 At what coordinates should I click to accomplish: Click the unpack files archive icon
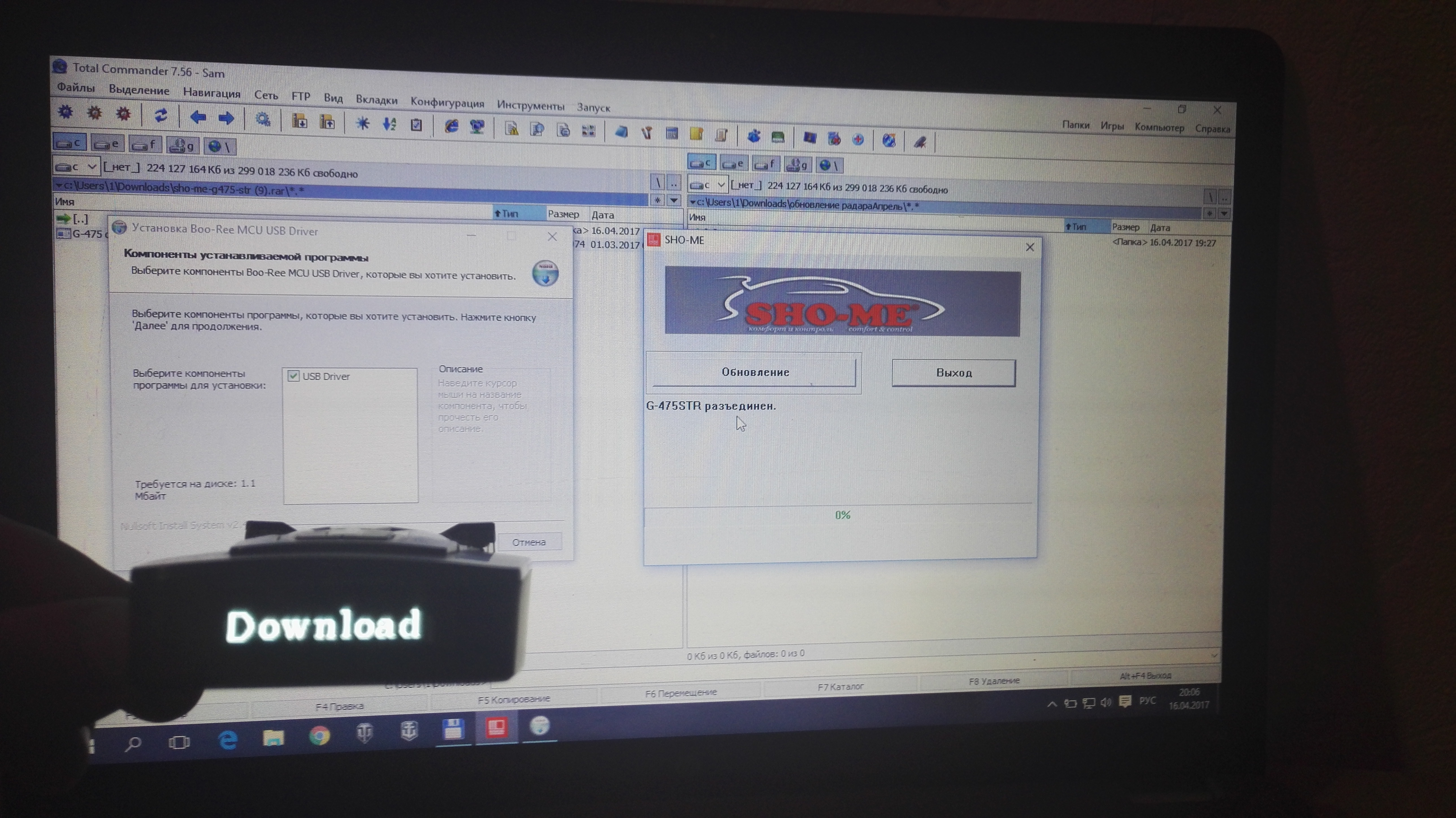click(327, 121)
